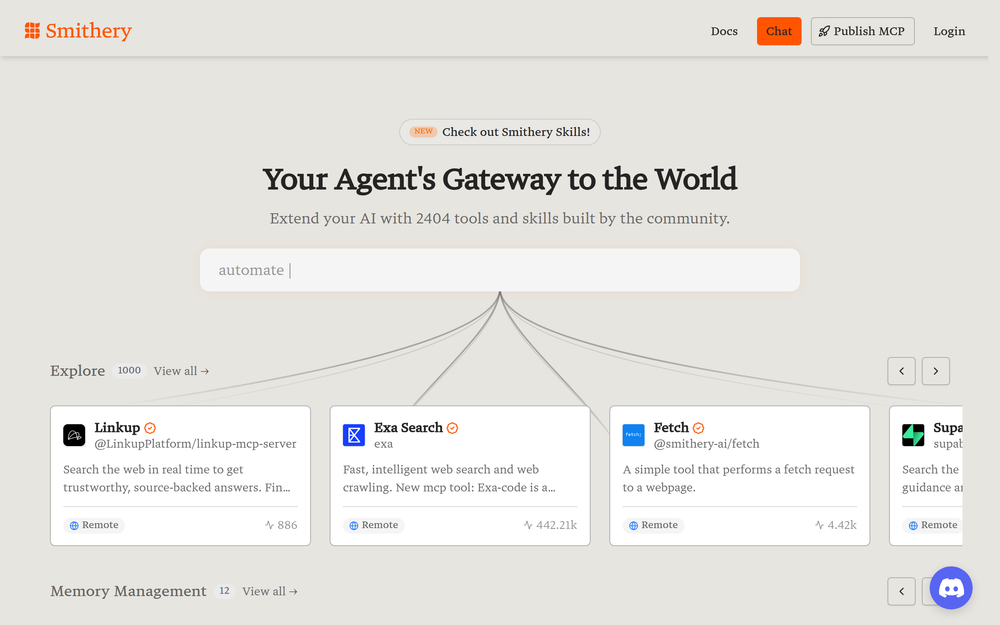The image size is (1000, 625).
Task: Click the Exa Search card description text
Action: (x=449, y=478)
